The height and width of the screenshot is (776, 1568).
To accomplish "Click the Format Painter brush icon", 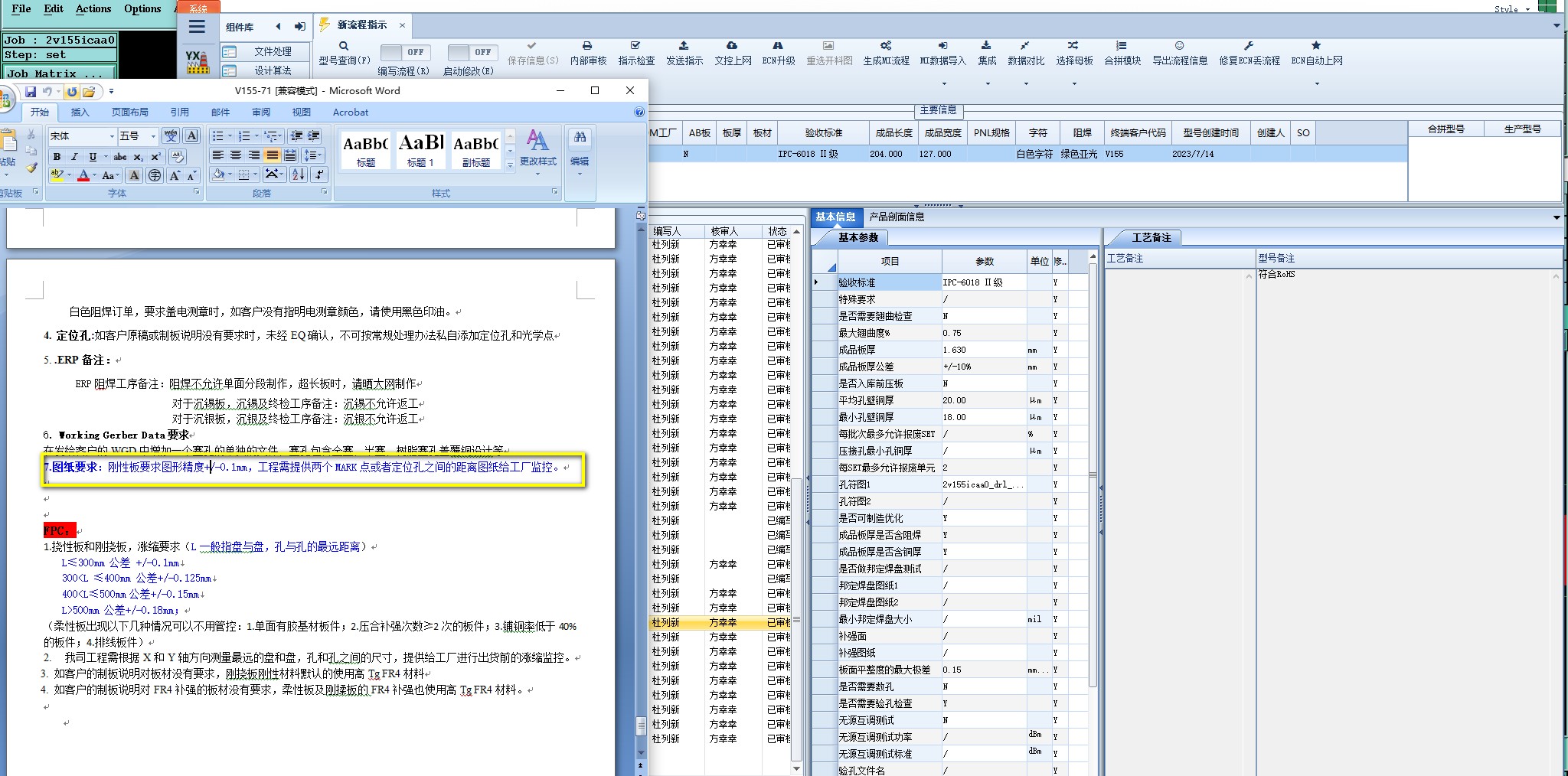I will tap(31, 168).
